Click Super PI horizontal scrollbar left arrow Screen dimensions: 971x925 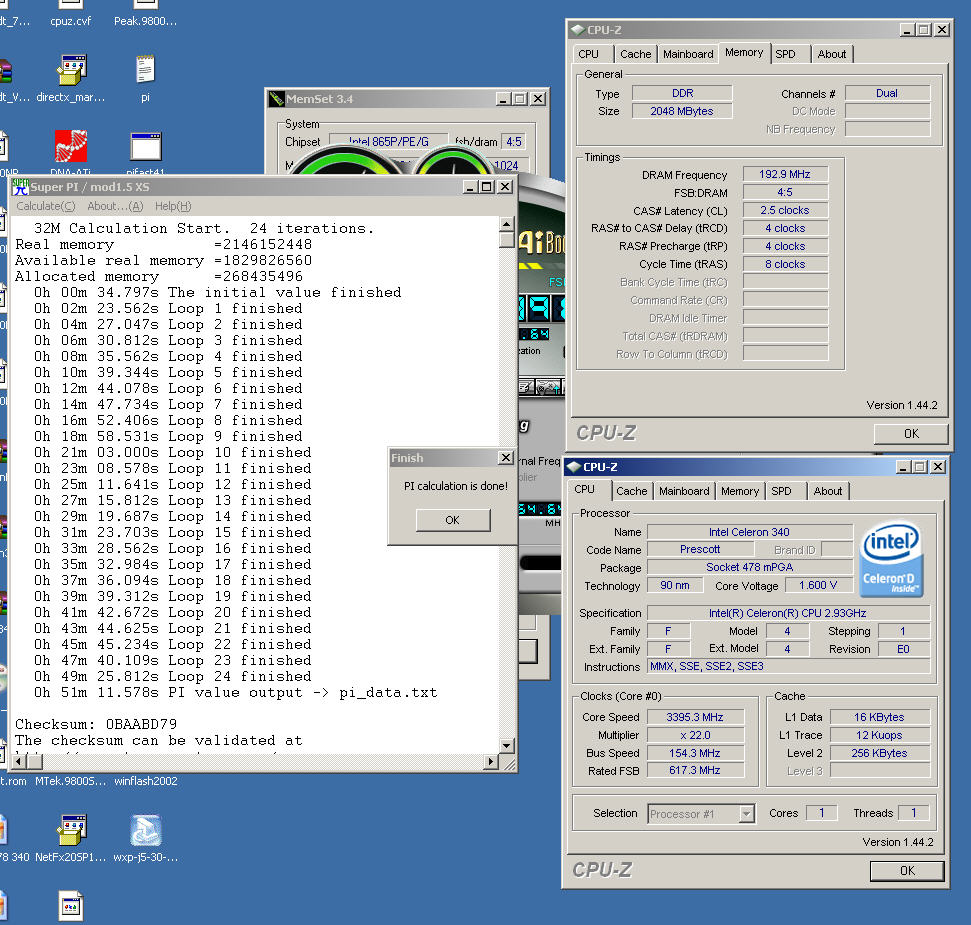click(19, 762)
